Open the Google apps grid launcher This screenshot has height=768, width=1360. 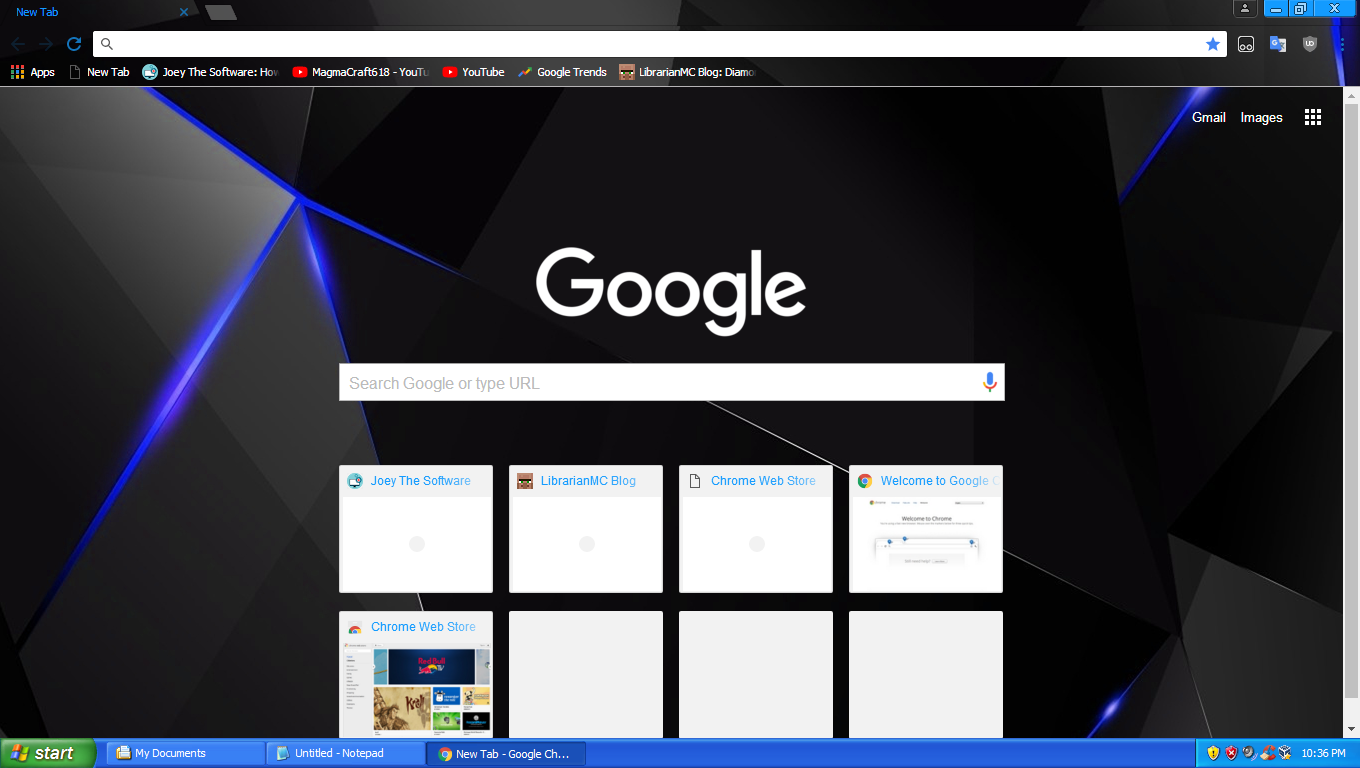click(x=1313, y=117)
